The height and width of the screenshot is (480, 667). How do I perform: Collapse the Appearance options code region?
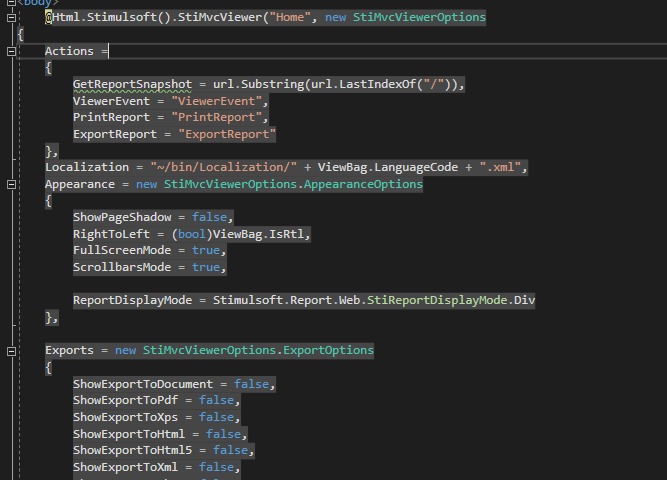[x=11, y=185]
